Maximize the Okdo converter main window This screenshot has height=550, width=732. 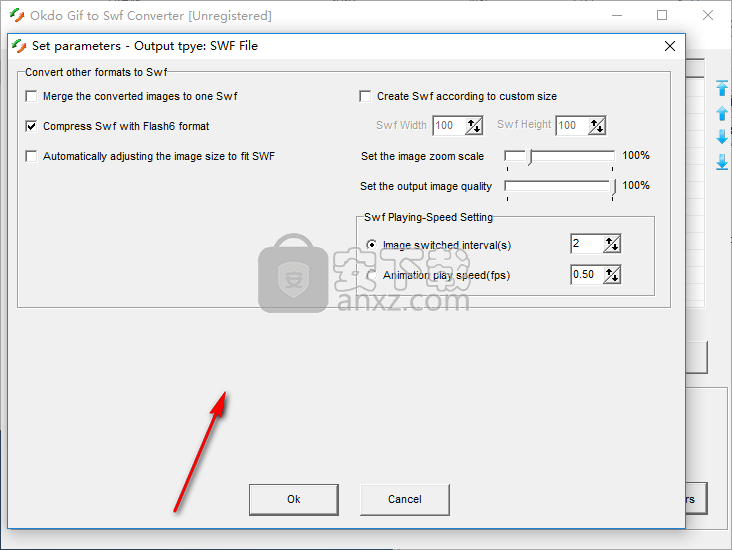(662, 15)
